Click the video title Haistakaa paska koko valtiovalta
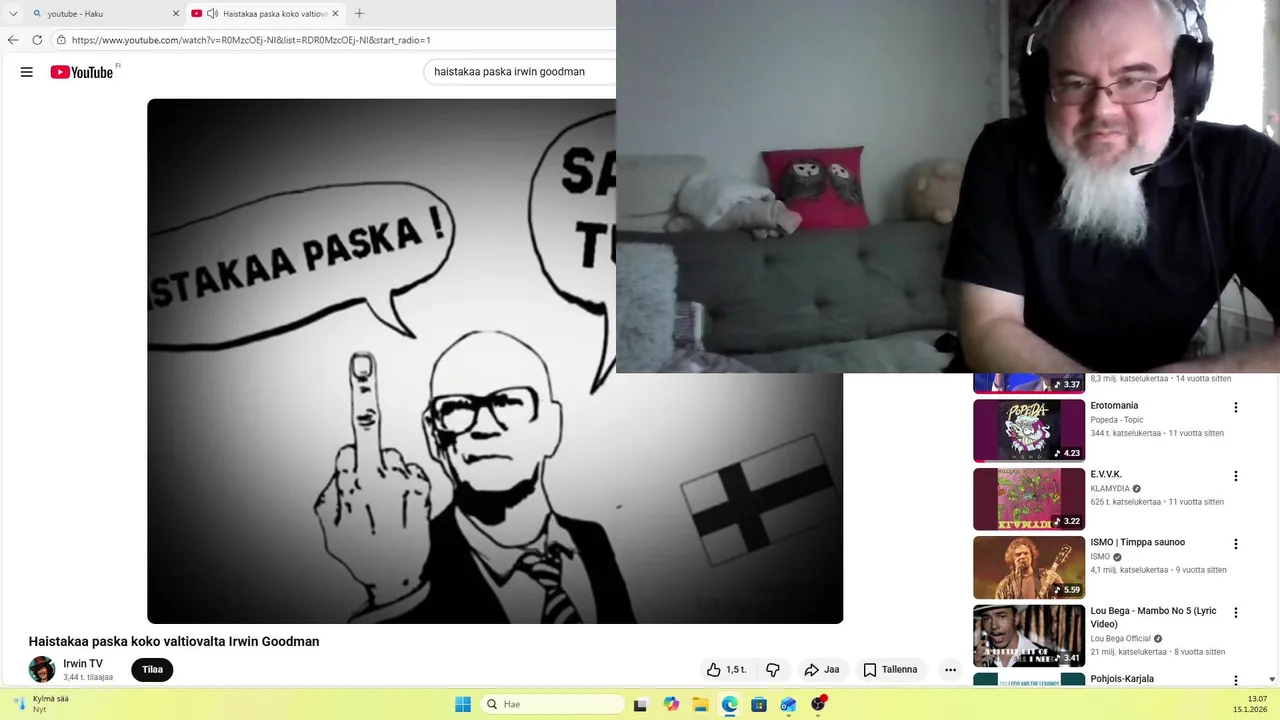The height and width of the screenshot is (720, 1280). [174, 642]
